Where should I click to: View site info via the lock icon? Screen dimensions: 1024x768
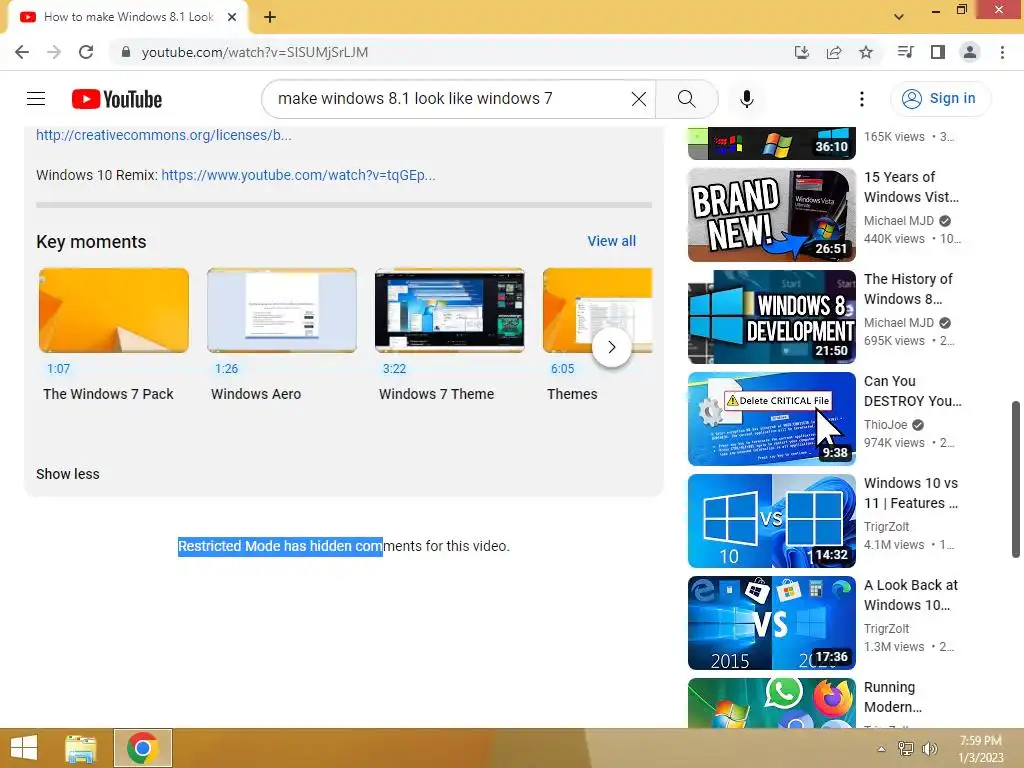click(126, 52)
